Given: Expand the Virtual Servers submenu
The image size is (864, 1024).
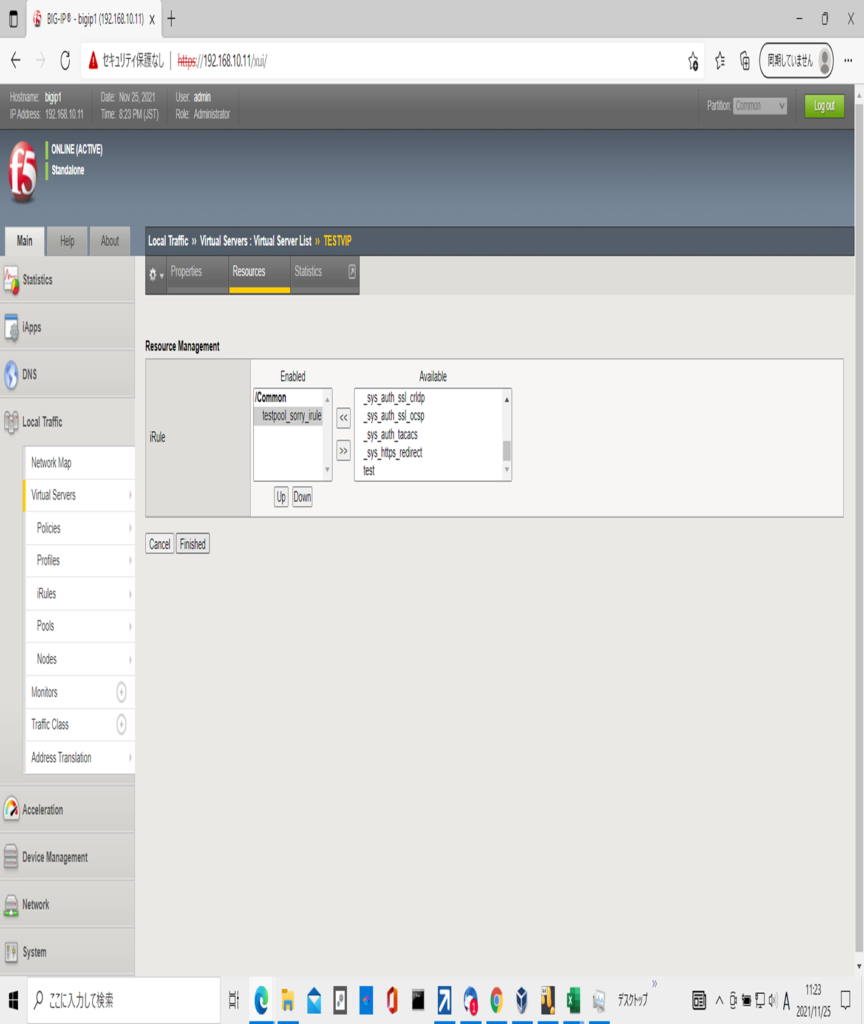Looking at the screenshot, I should (130, 495).
